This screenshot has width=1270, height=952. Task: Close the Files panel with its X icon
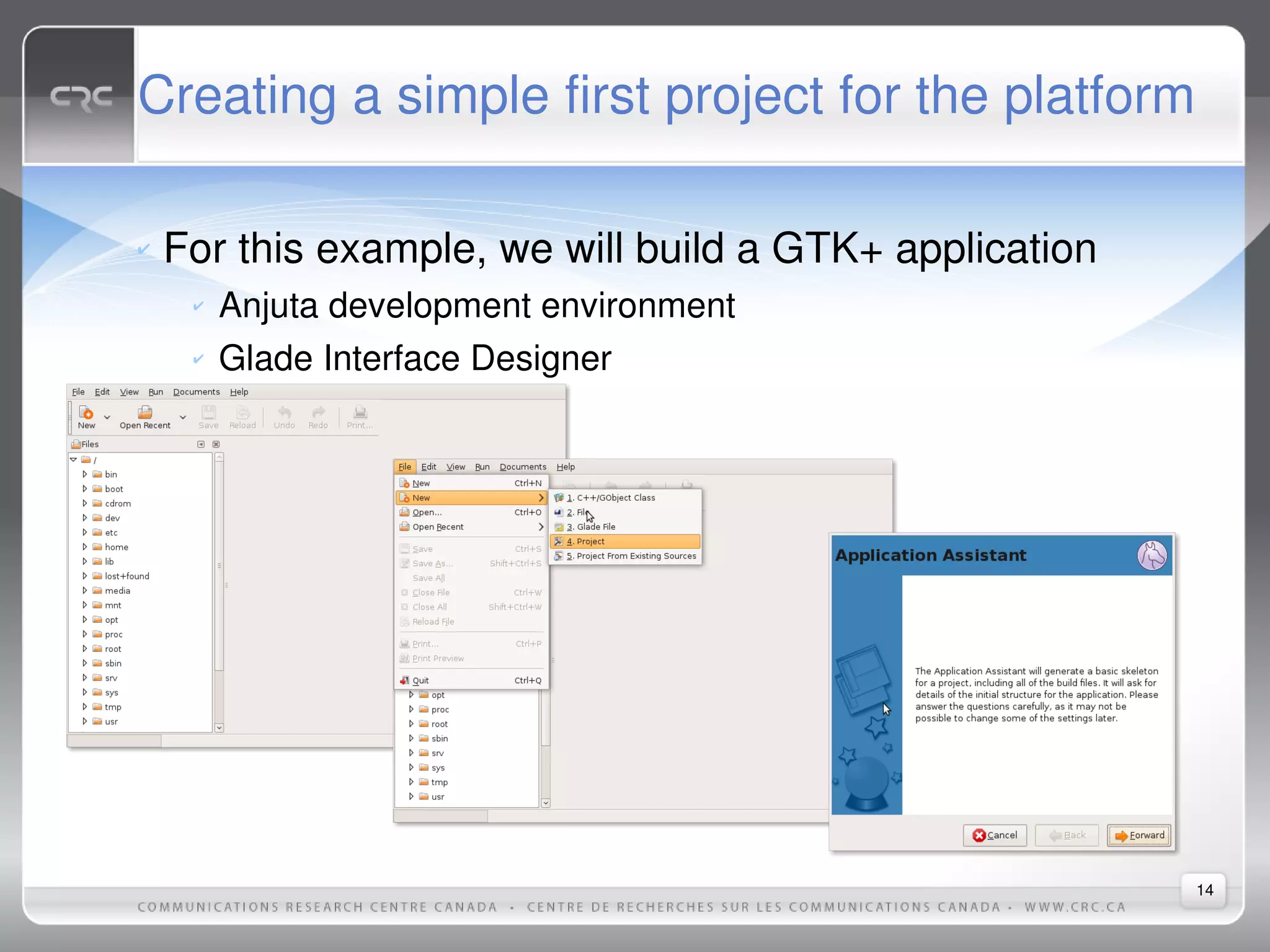pyautogui.click(x=216, y=444)
